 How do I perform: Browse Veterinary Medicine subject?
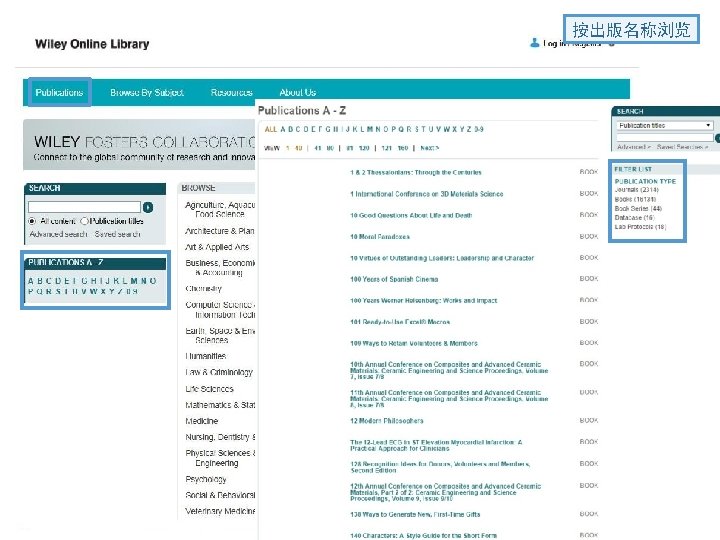coord(220,511)
